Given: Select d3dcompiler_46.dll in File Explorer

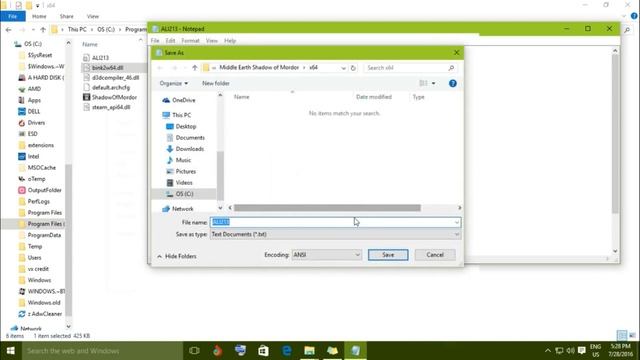Looking at the screenshot, I should pyautogui.click(x=115, y=78).
